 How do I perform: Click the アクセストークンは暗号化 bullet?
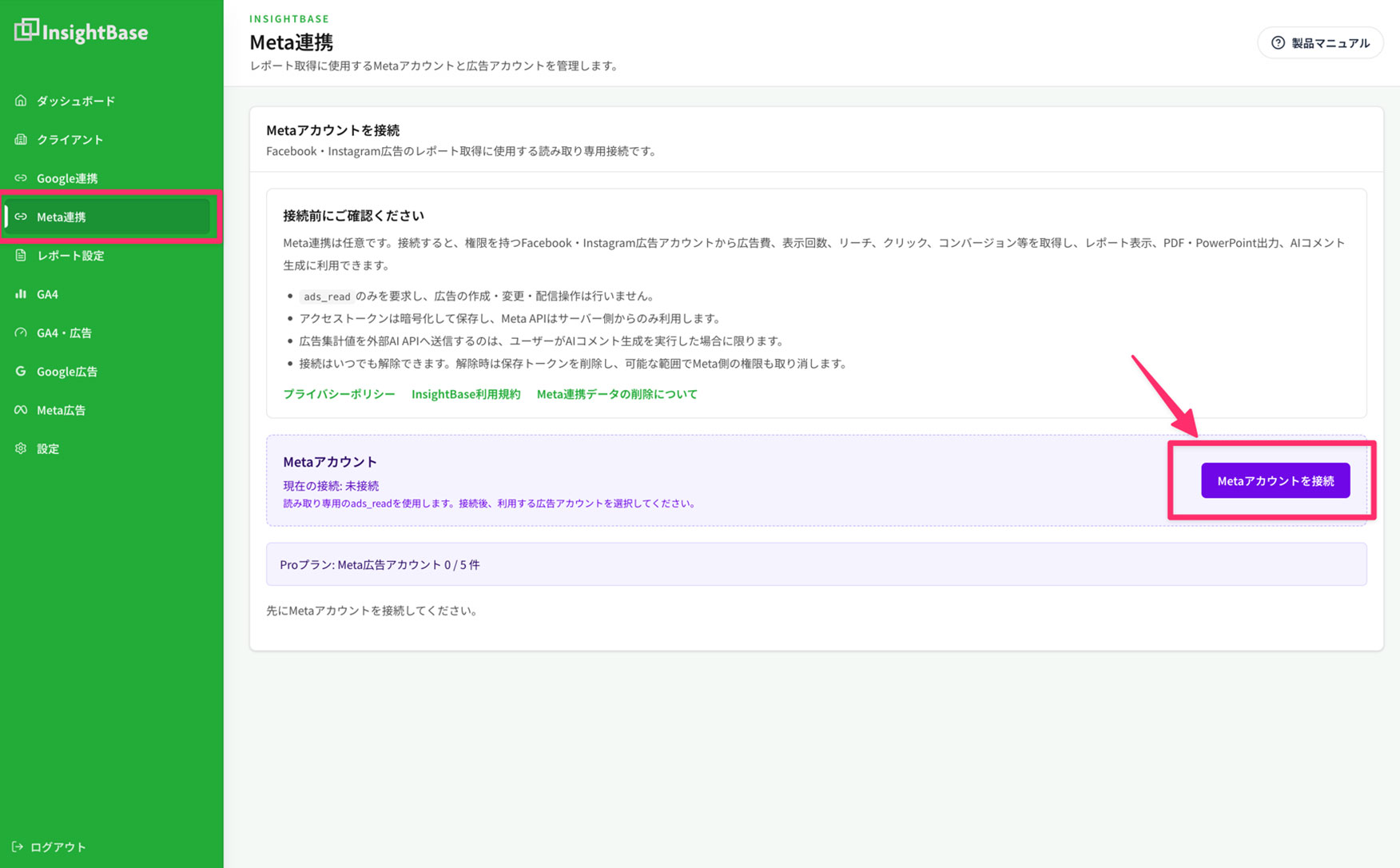[x=510, y=318]
